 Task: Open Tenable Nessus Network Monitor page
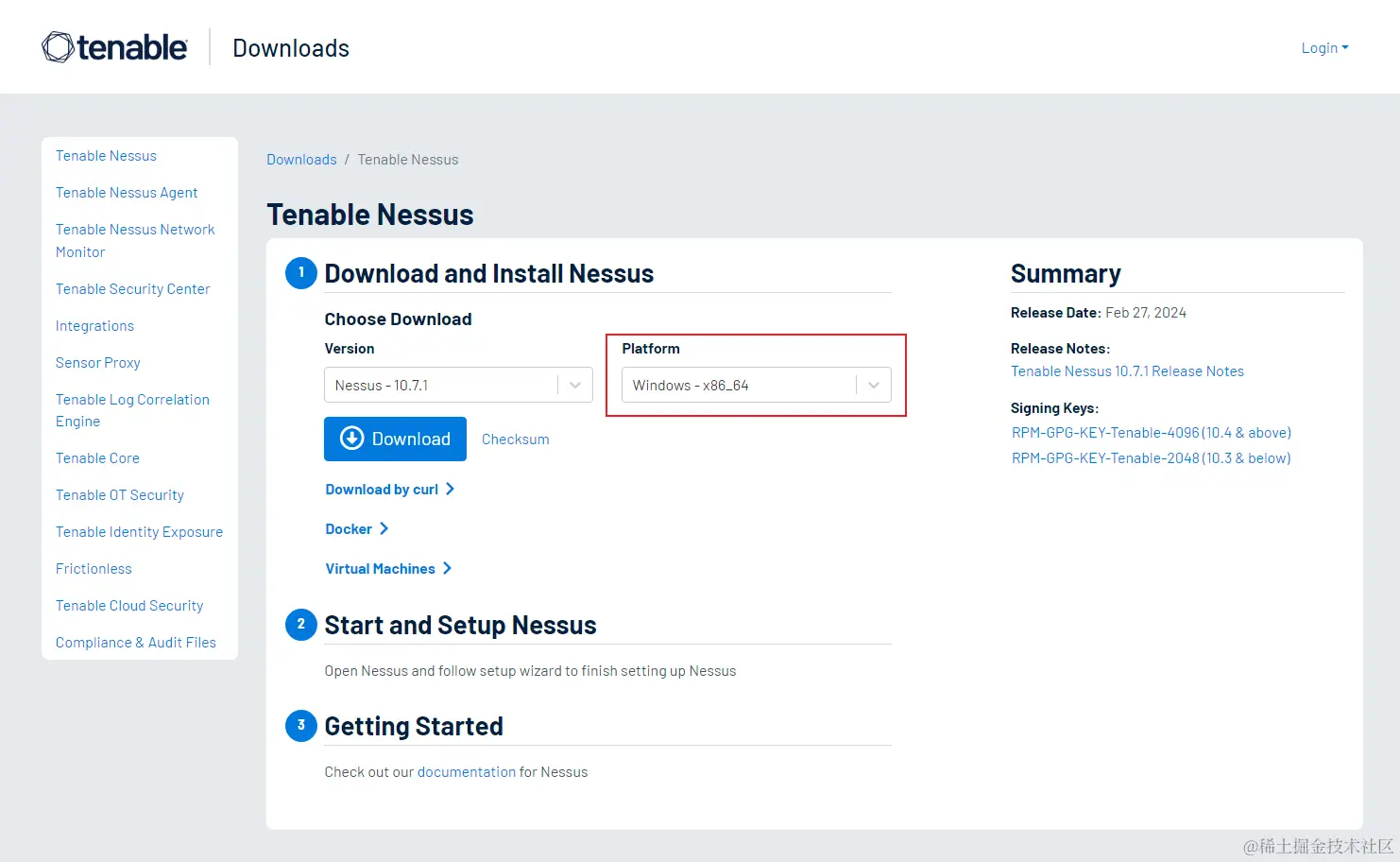(135, 241)
